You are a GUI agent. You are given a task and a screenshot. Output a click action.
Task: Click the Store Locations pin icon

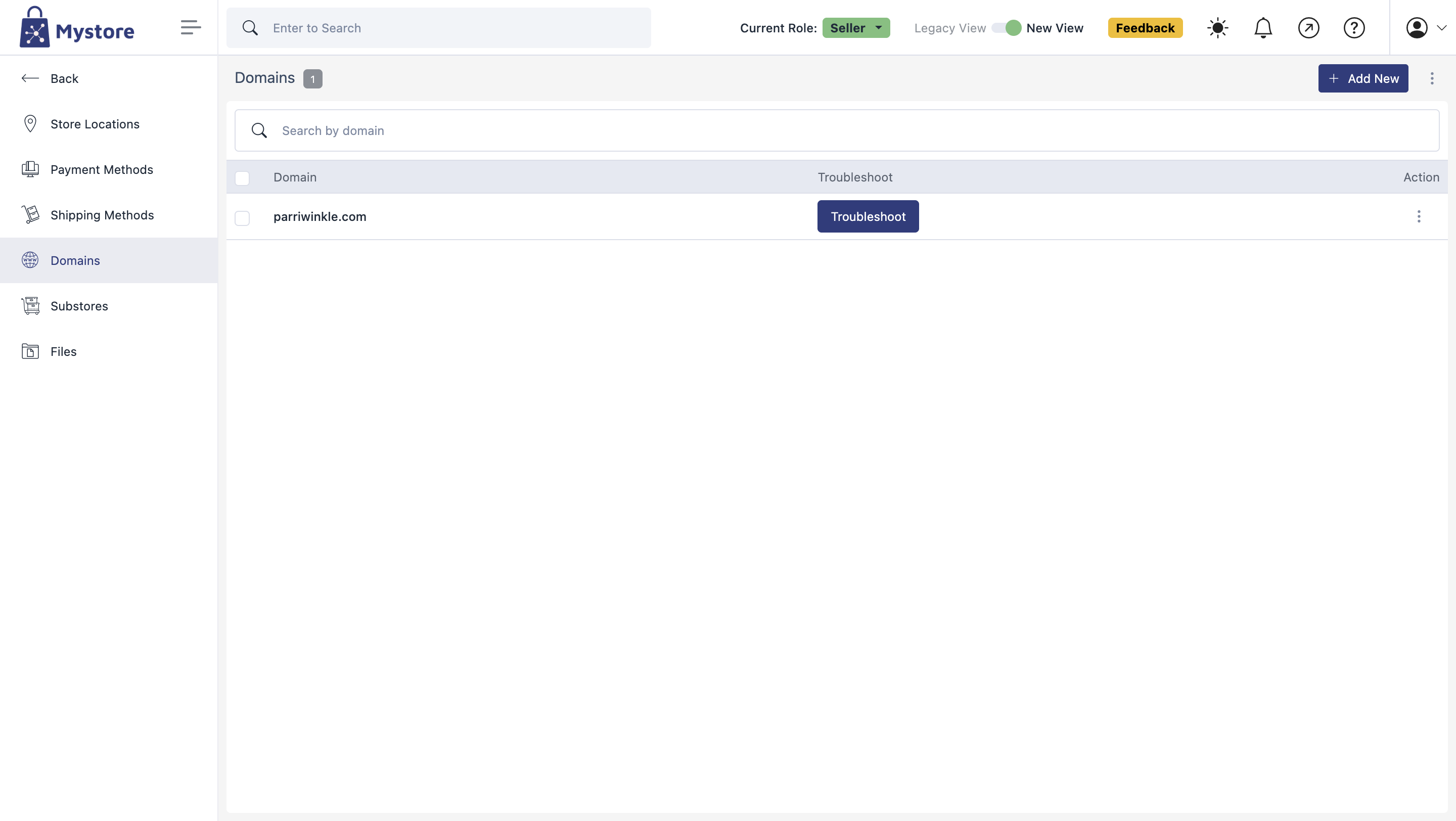tap(30, 124)
